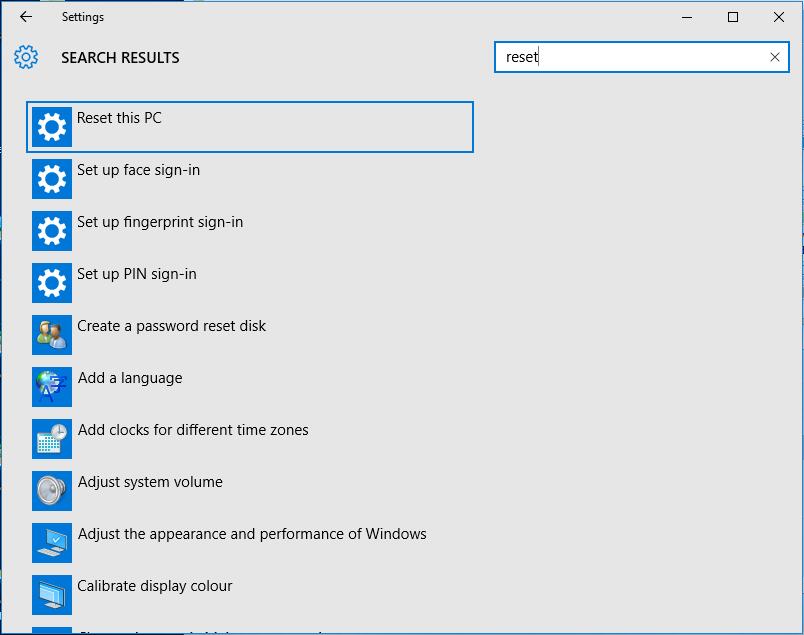Click the users icon for password reset disk

(x=52, y=334)
